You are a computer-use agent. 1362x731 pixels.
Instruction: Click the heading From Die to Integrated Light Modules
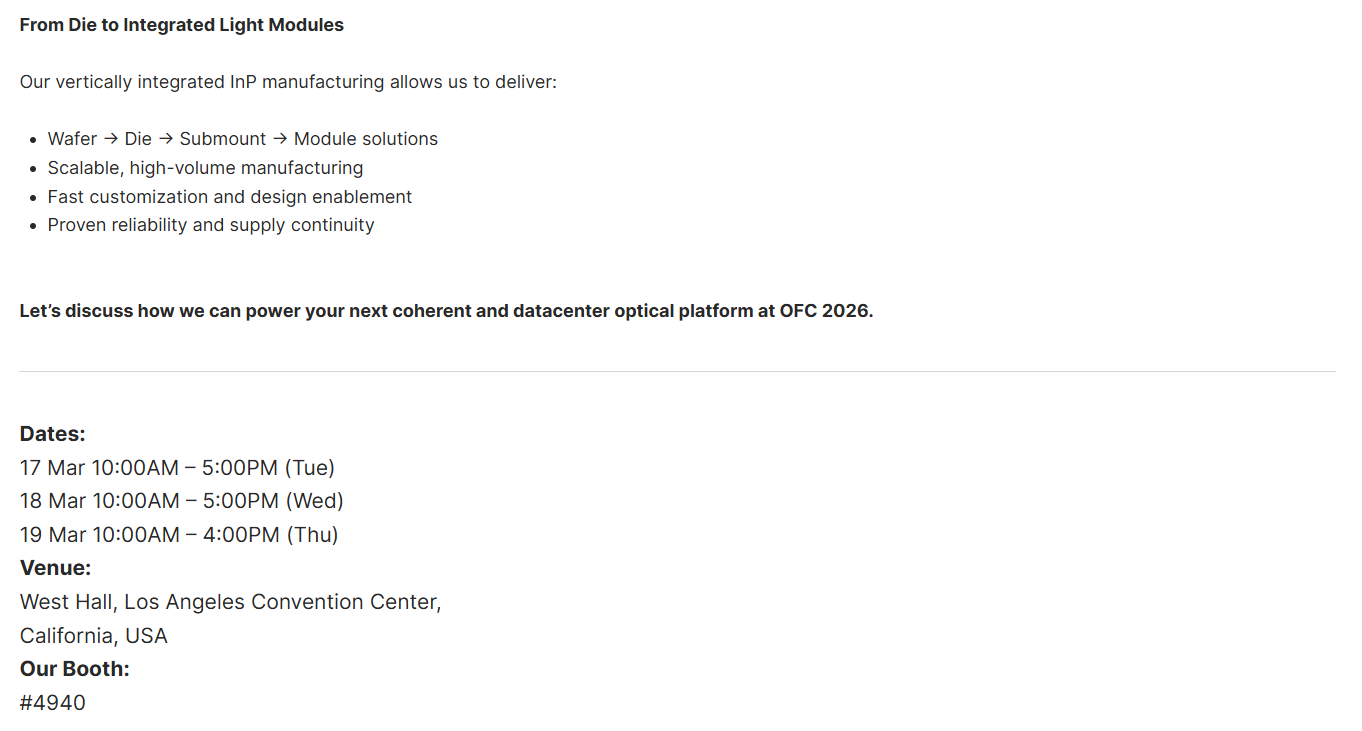[181, 25]
